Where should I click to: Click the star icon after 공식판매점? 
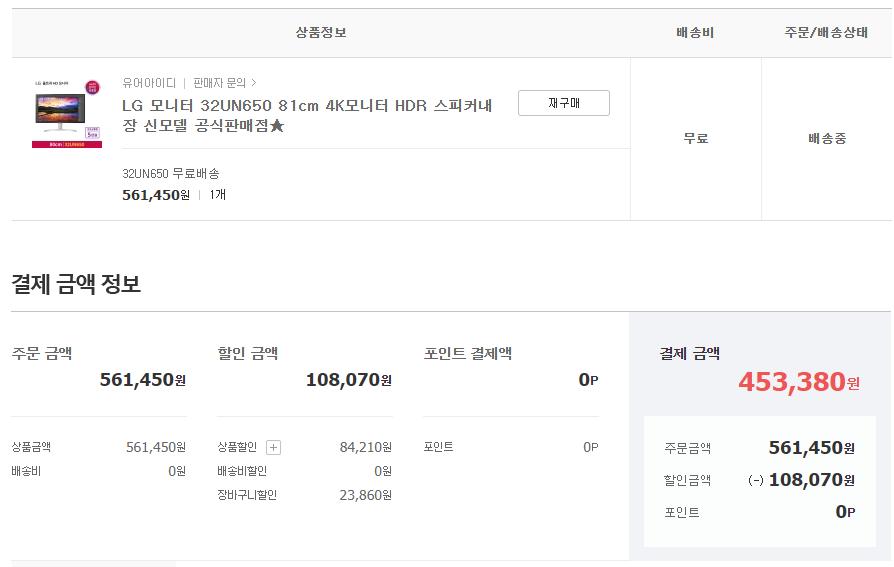click(277, 125)
